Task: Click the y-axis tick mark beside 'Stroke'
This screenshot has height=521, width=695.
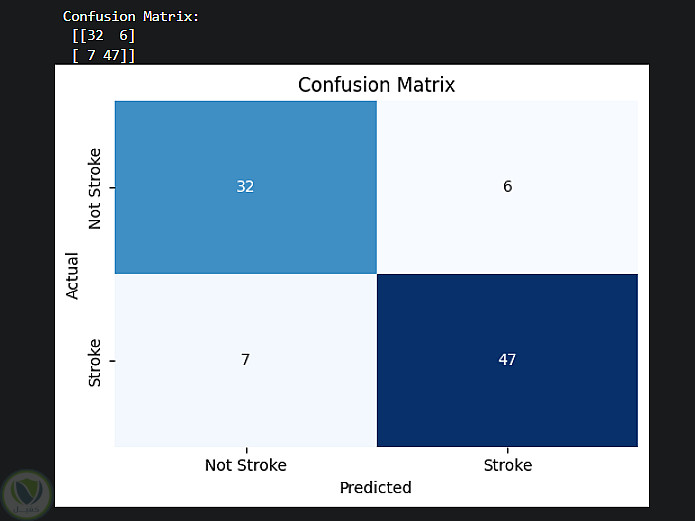Action: 111,360
